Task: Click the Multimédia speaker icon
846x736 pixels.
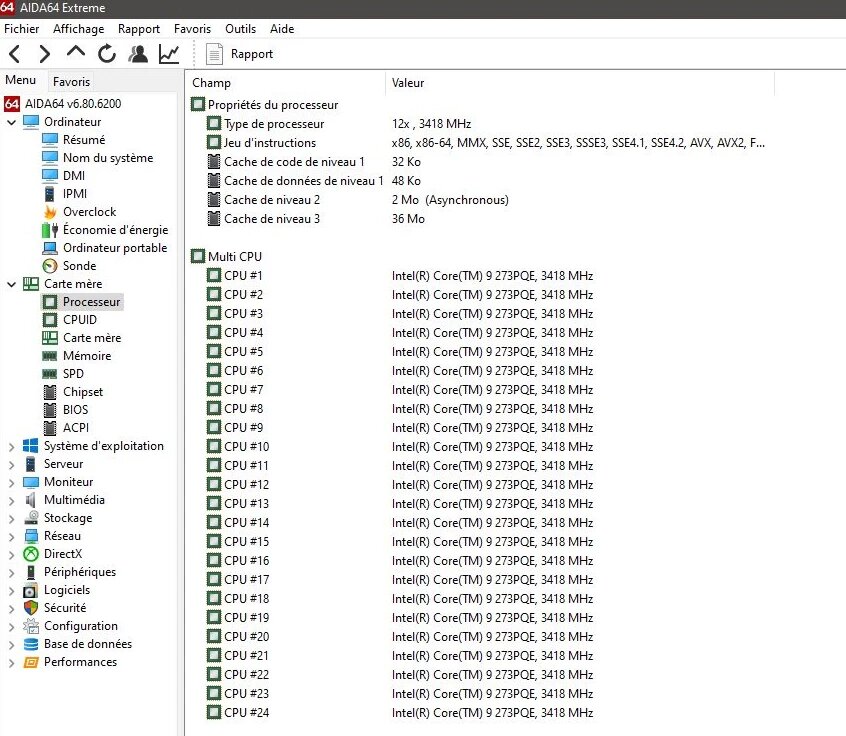Action: 31,500
